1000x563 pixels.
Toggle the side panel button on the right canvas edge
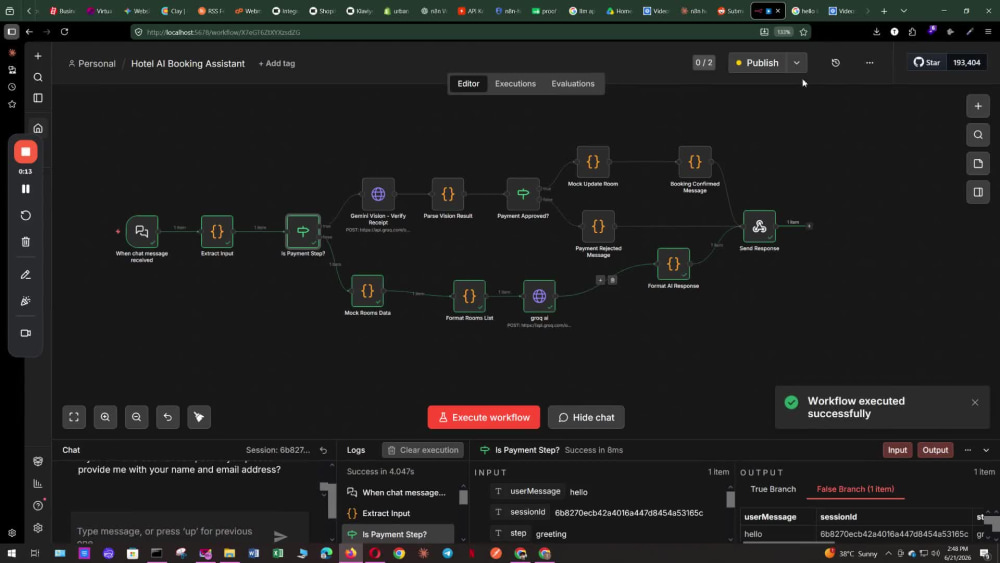pyautogui.click(x=978, y=192)
